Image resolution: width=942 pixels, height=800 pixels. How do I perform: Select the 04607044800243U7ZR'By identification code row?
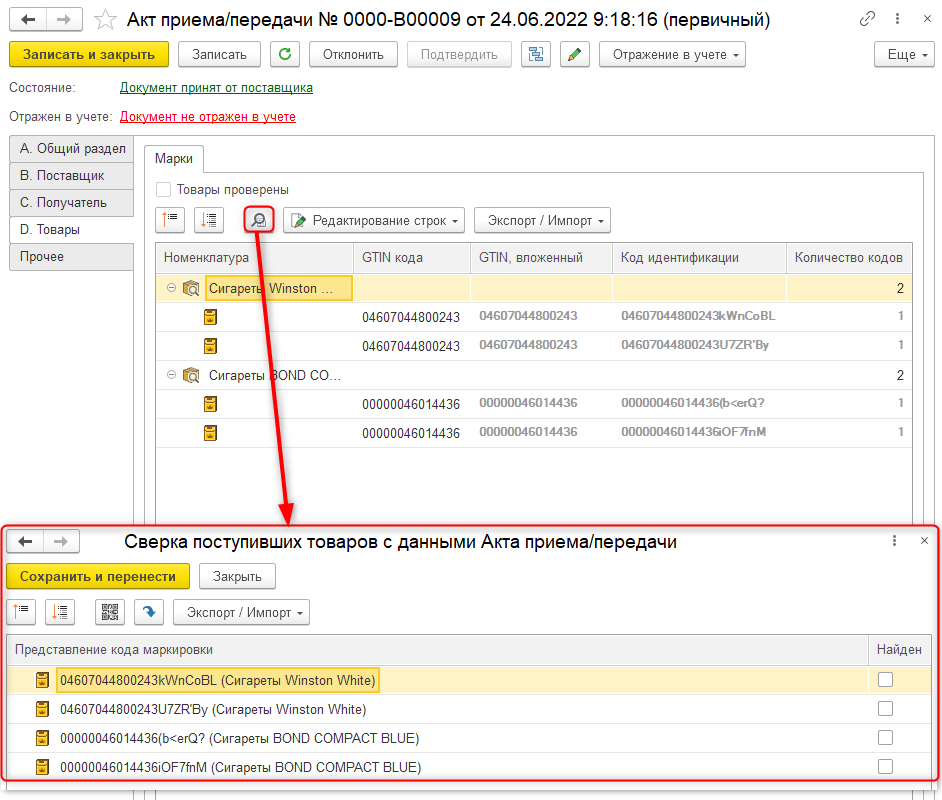533,345
